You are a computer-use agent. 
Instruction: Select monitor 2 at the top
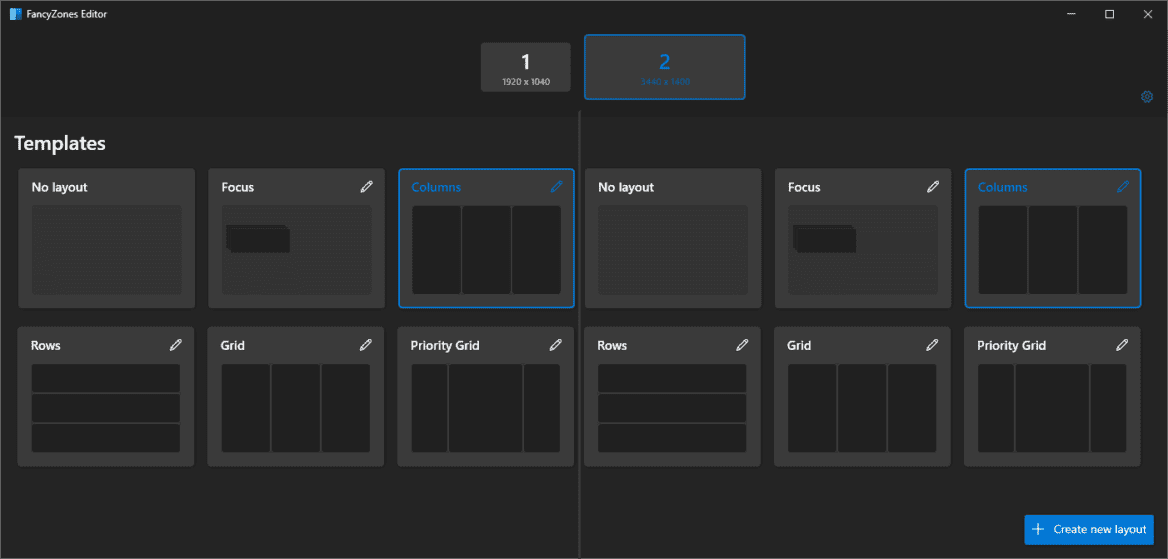coord(664,67)
